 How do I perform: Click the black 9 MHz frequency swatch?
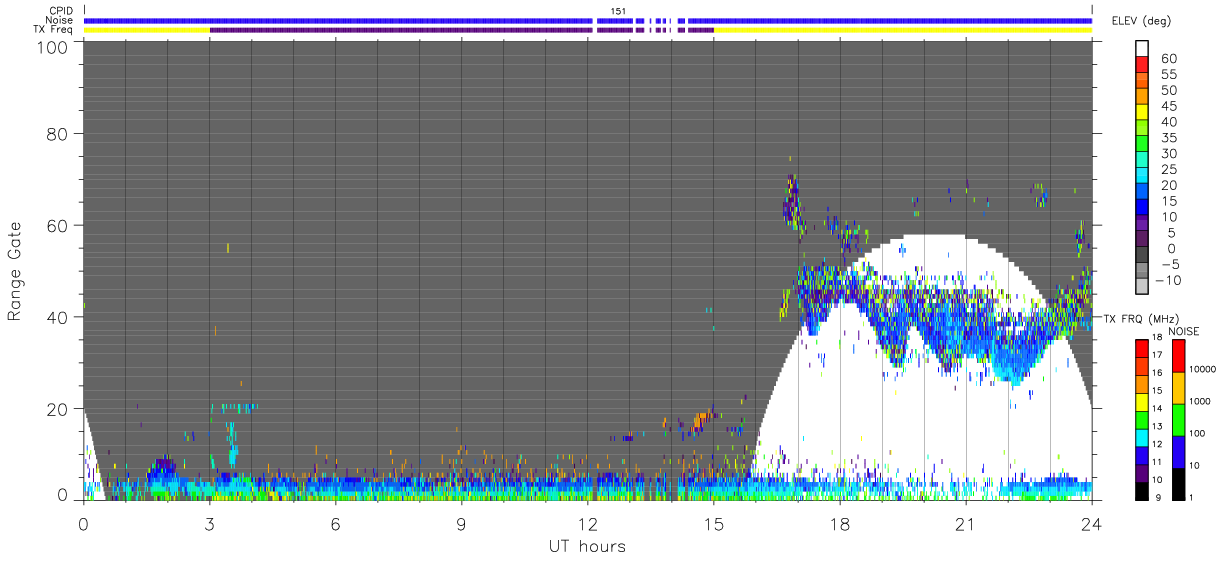point(1142,489)
